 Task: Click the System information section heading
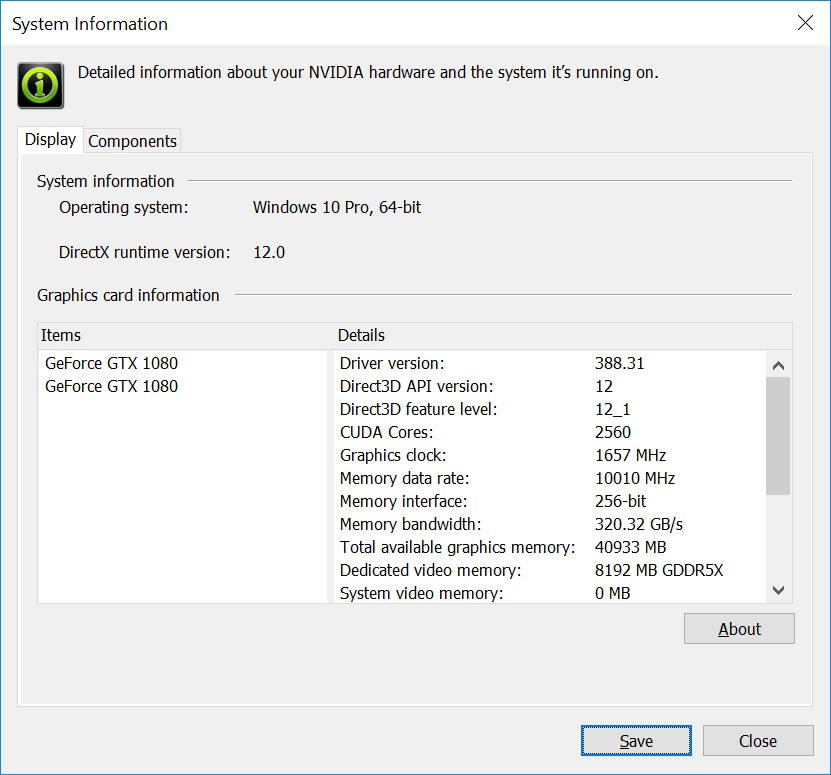coord(105,181)
